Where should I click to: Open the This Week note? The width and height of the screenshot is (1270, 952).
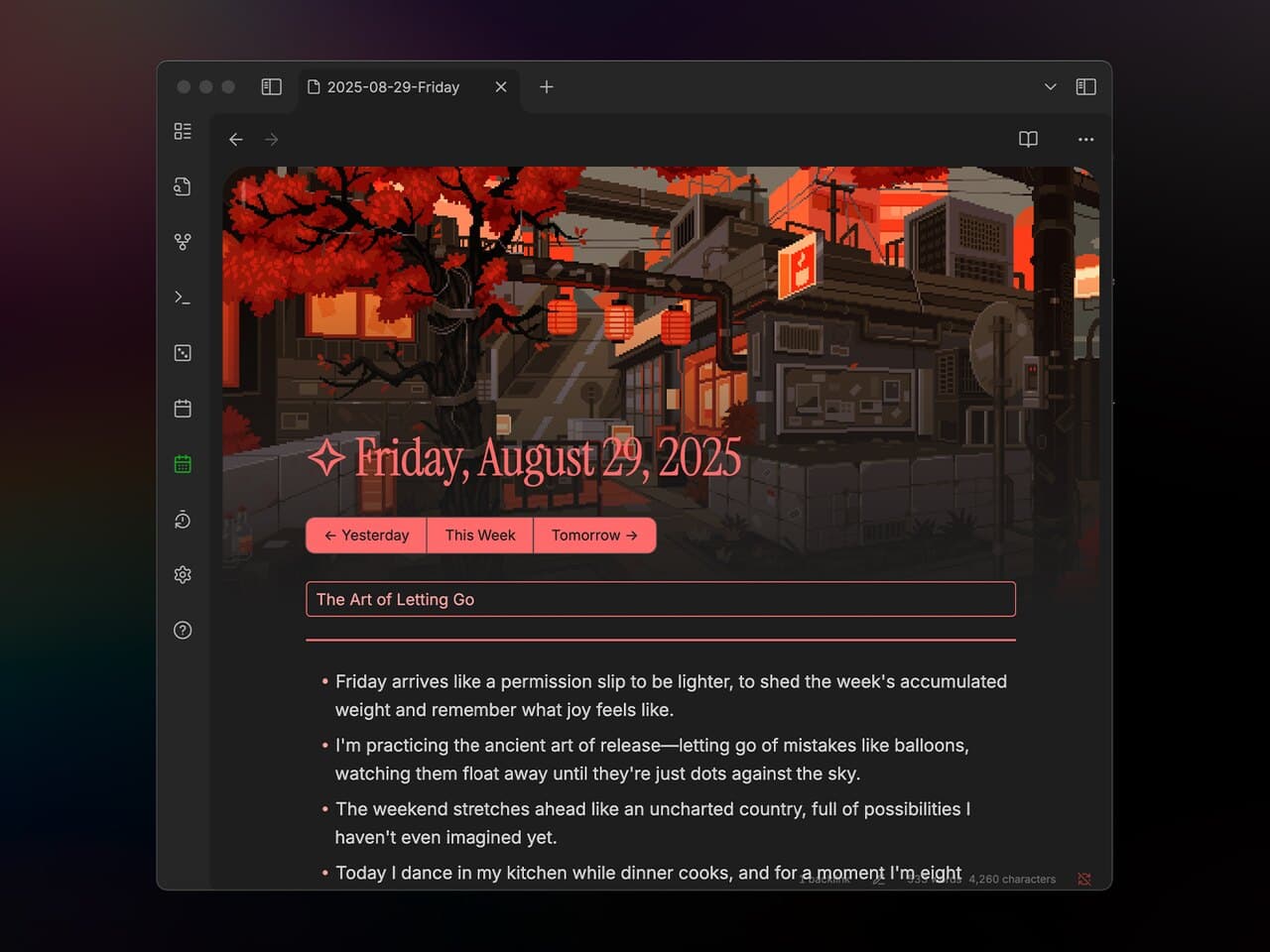[x=480, y=535]
